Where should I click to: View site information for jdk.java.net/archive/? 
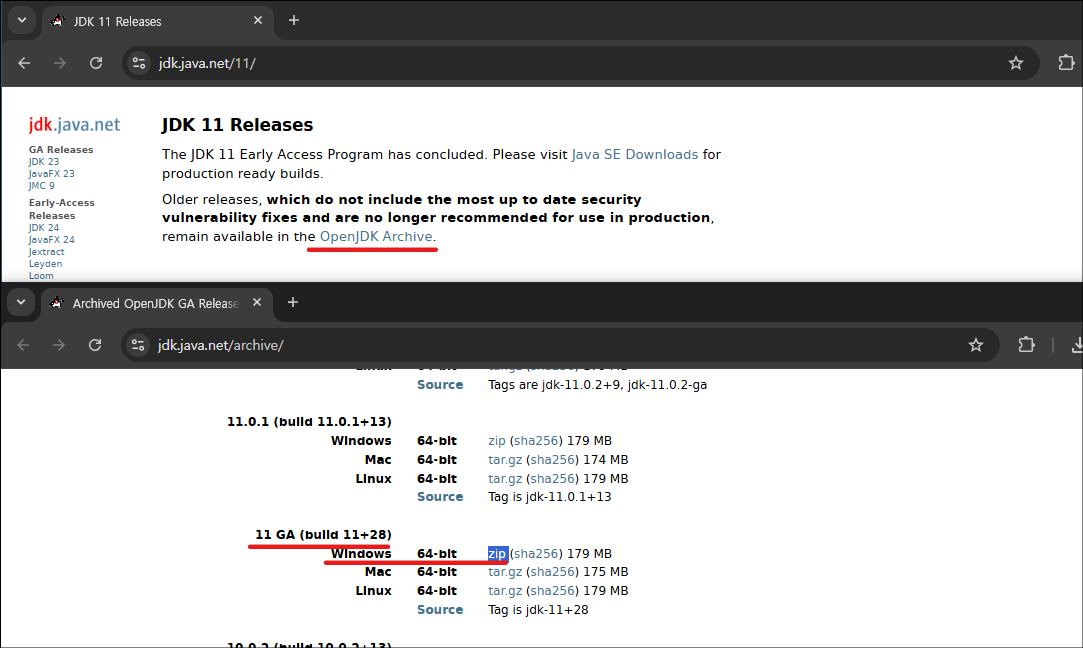coord(138,345)
